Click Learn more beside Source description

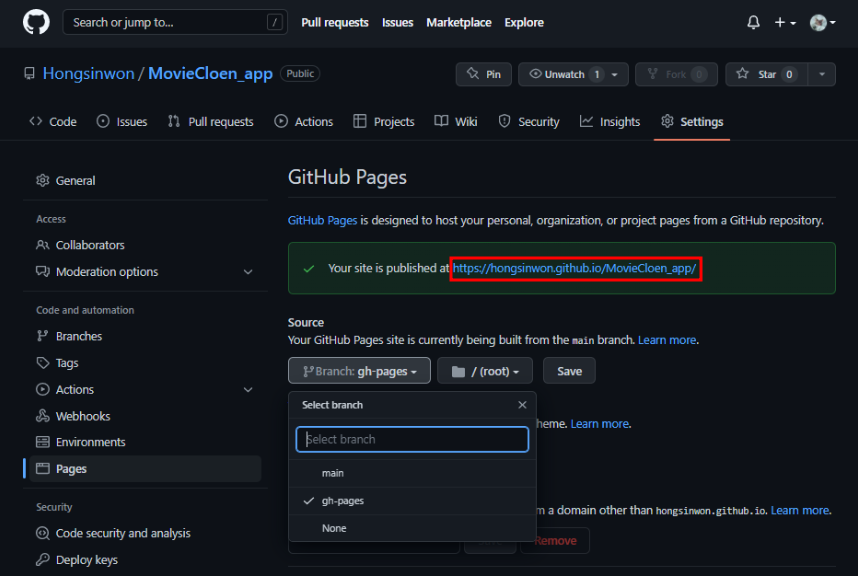coord(667,340)
